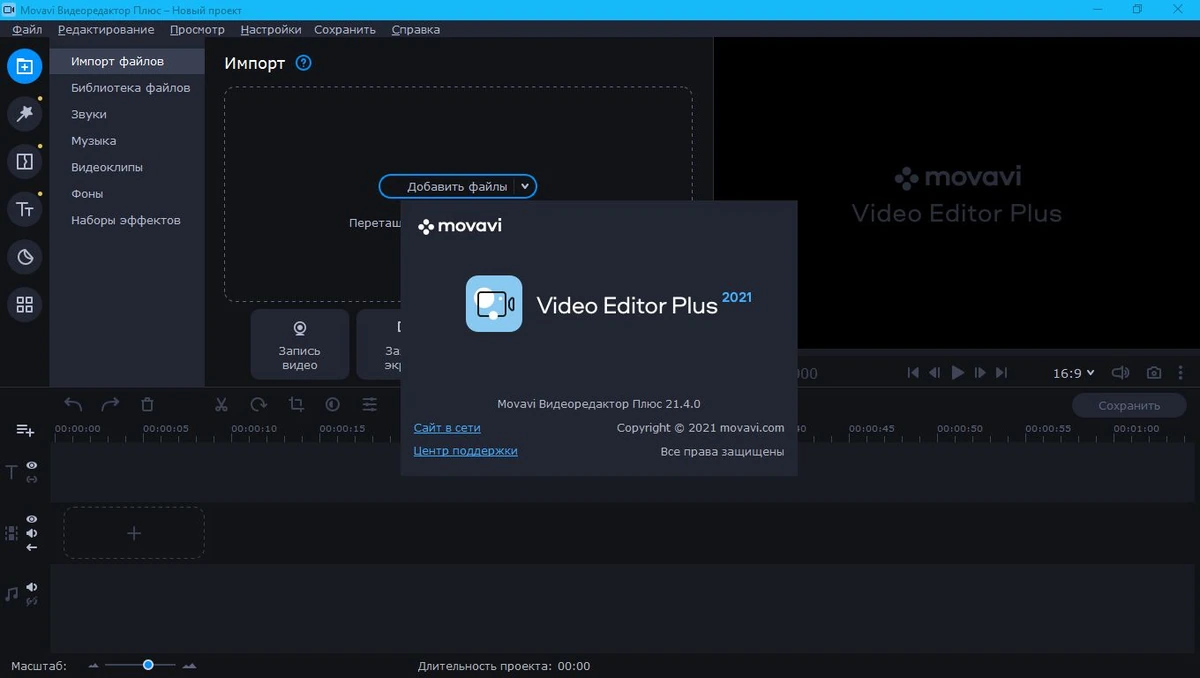Toggle preview volume speaker icon
Viewport: 1200px width, 678px height.
[x=1121, y=373]
